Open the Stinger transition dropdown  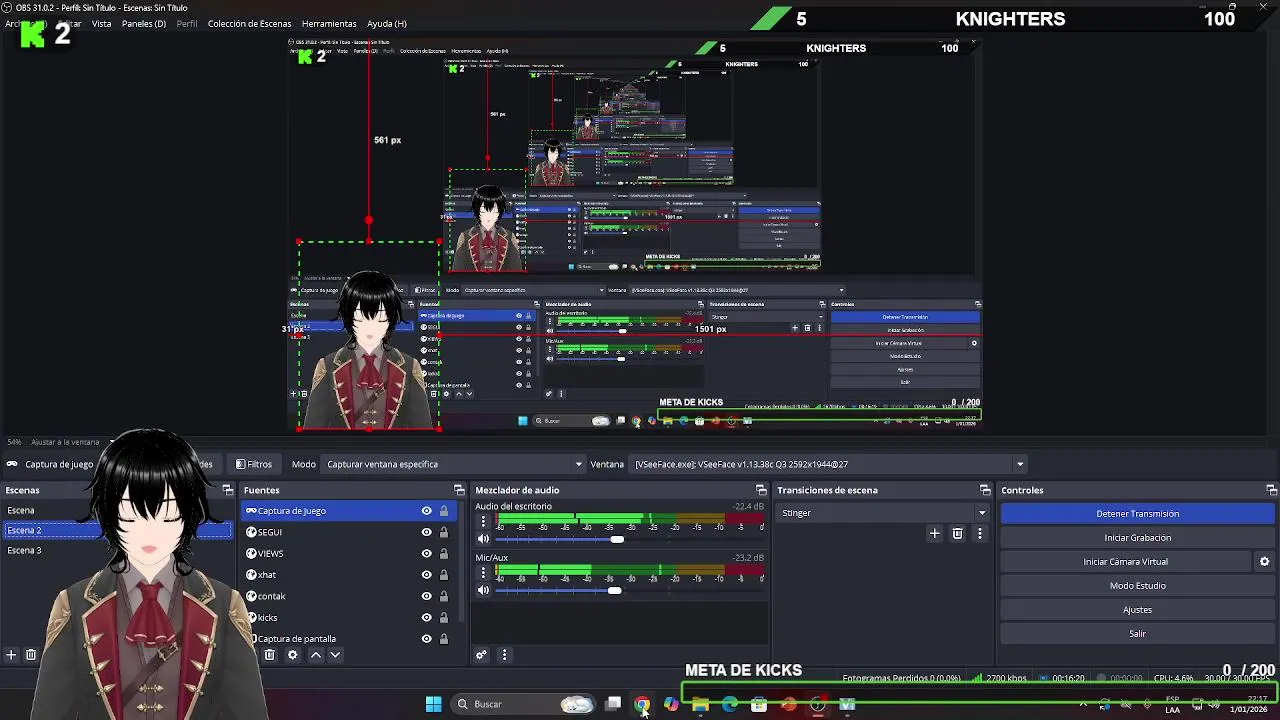pos(883,513)
